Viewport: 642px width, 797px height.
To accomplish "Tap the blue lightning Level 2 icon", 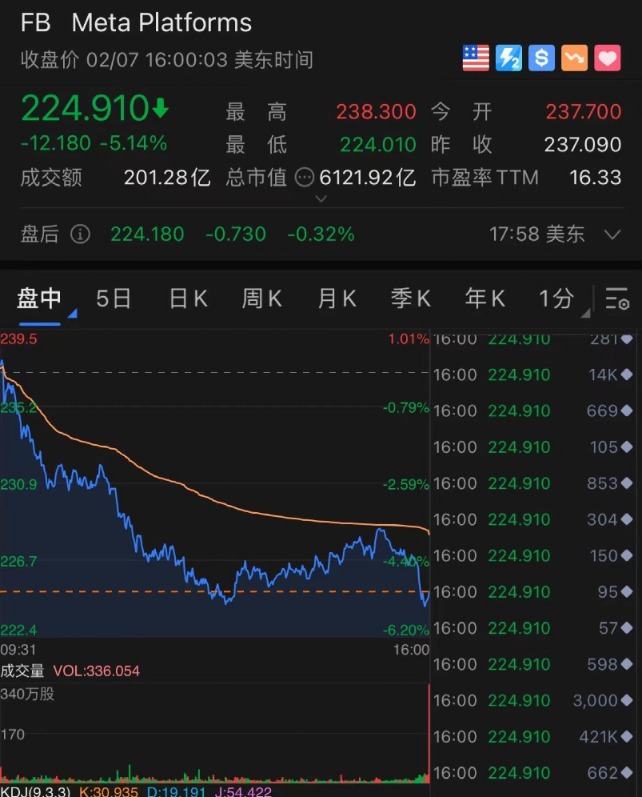I will [x=509, y=58].
